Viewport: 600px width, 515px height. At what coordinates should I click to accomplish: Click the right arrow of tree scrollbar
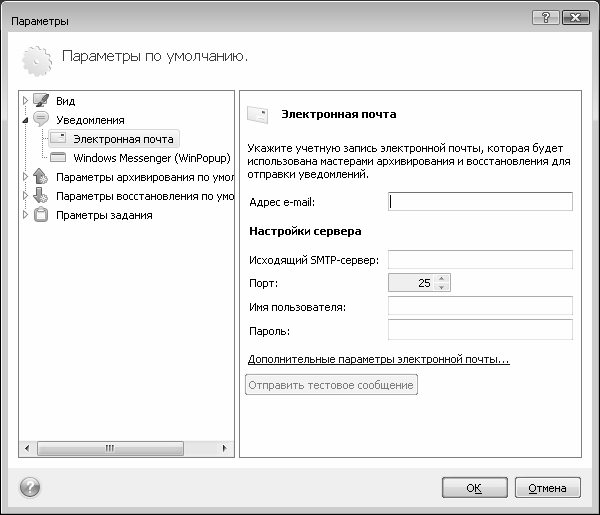click(x=224, y=448)
